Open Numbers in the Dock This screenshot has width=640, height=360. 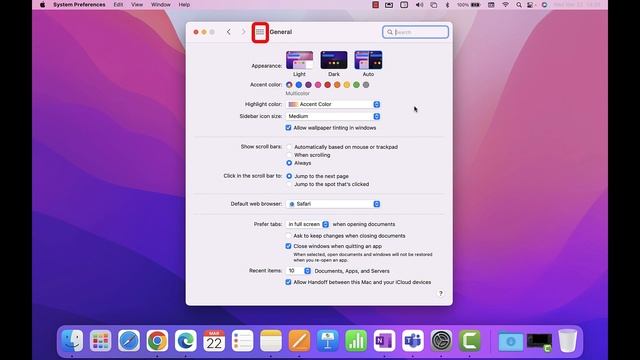(356, 340)
